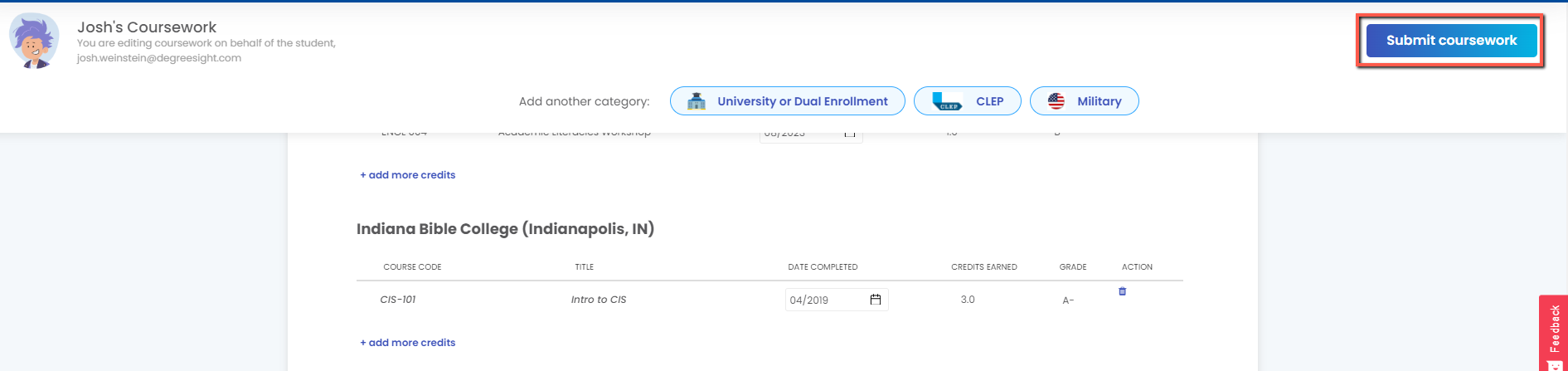Click the 3.0 credits earned value
1568x371 pixels.
click(968, 300)
